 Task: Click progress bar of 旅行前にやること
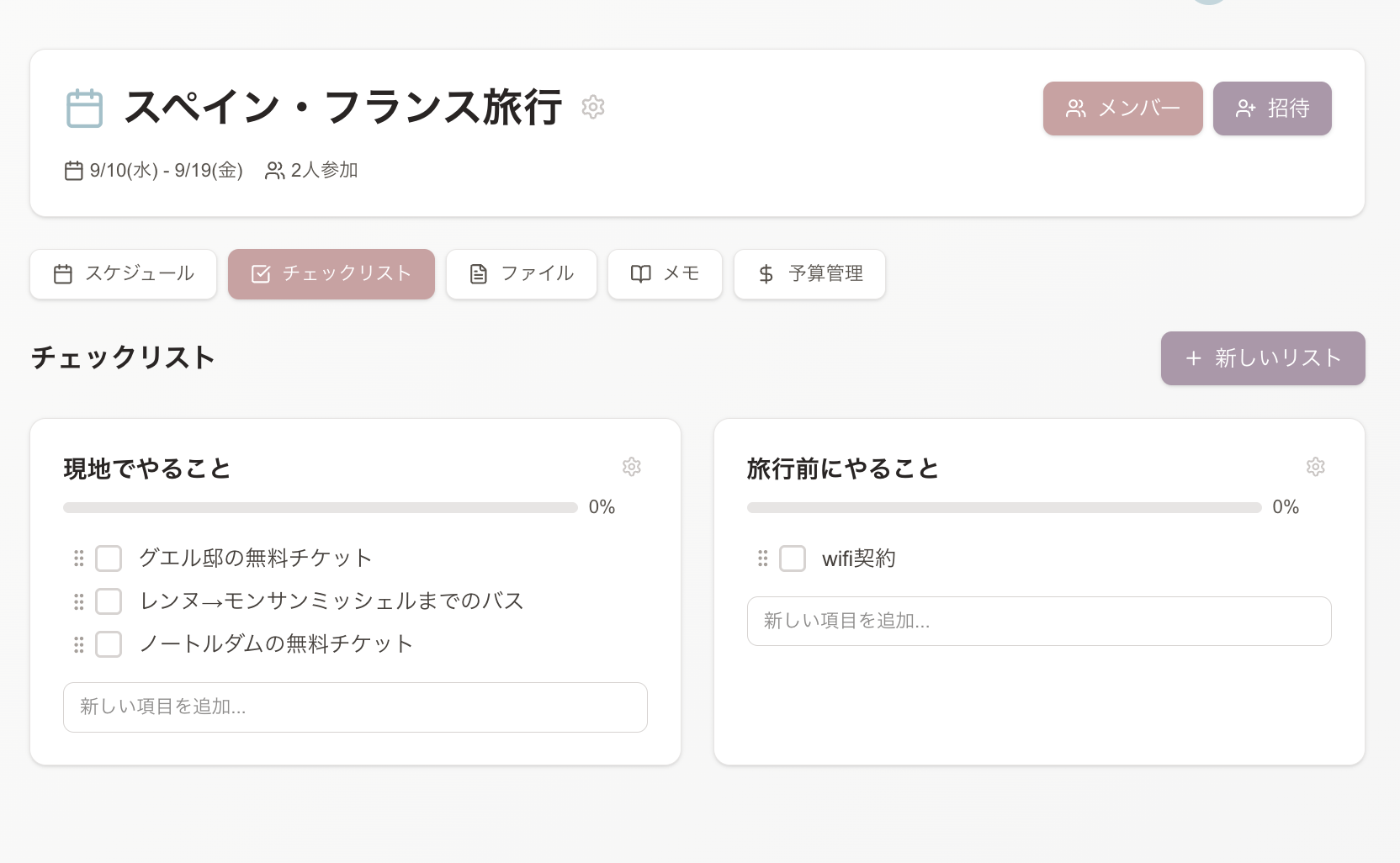coord(1004,507)
